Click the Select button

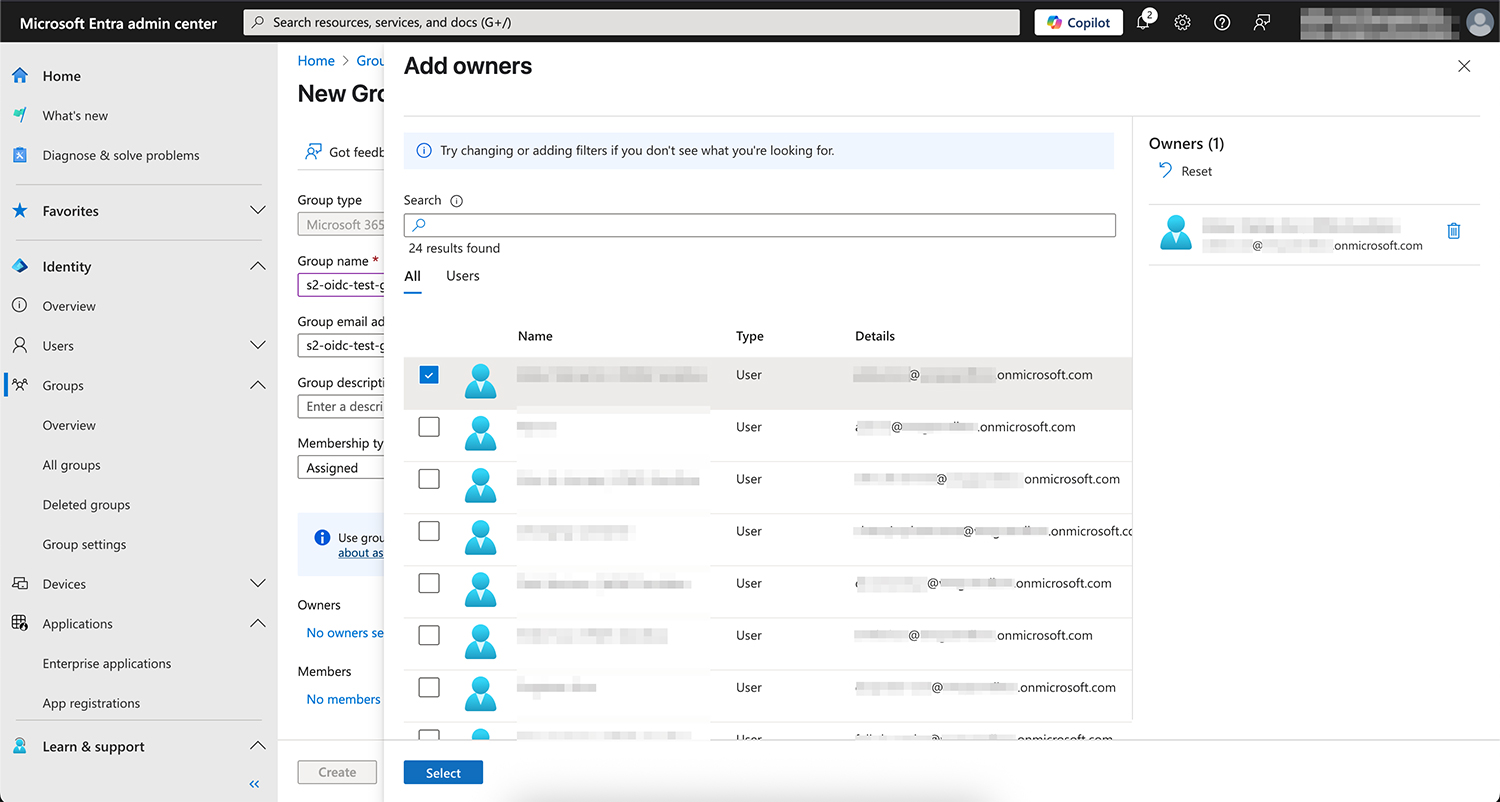tap(443, 772)
